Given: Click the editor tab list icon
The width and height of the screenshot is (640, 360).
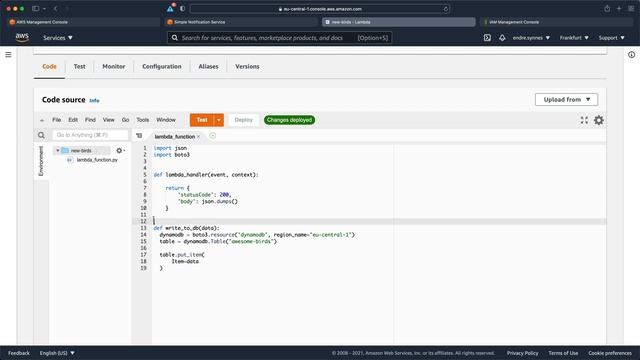Looking at the screenshot, I should coord(139,136).
